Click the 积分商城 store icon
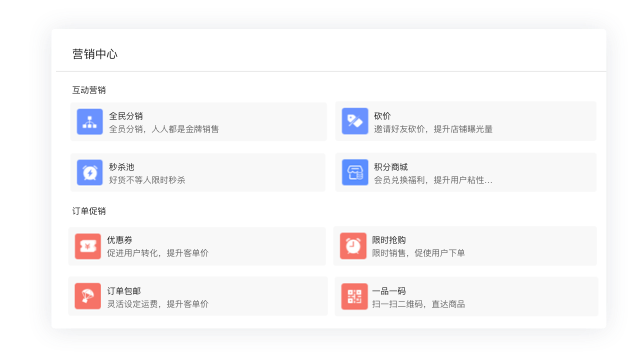 click(355, 172)
